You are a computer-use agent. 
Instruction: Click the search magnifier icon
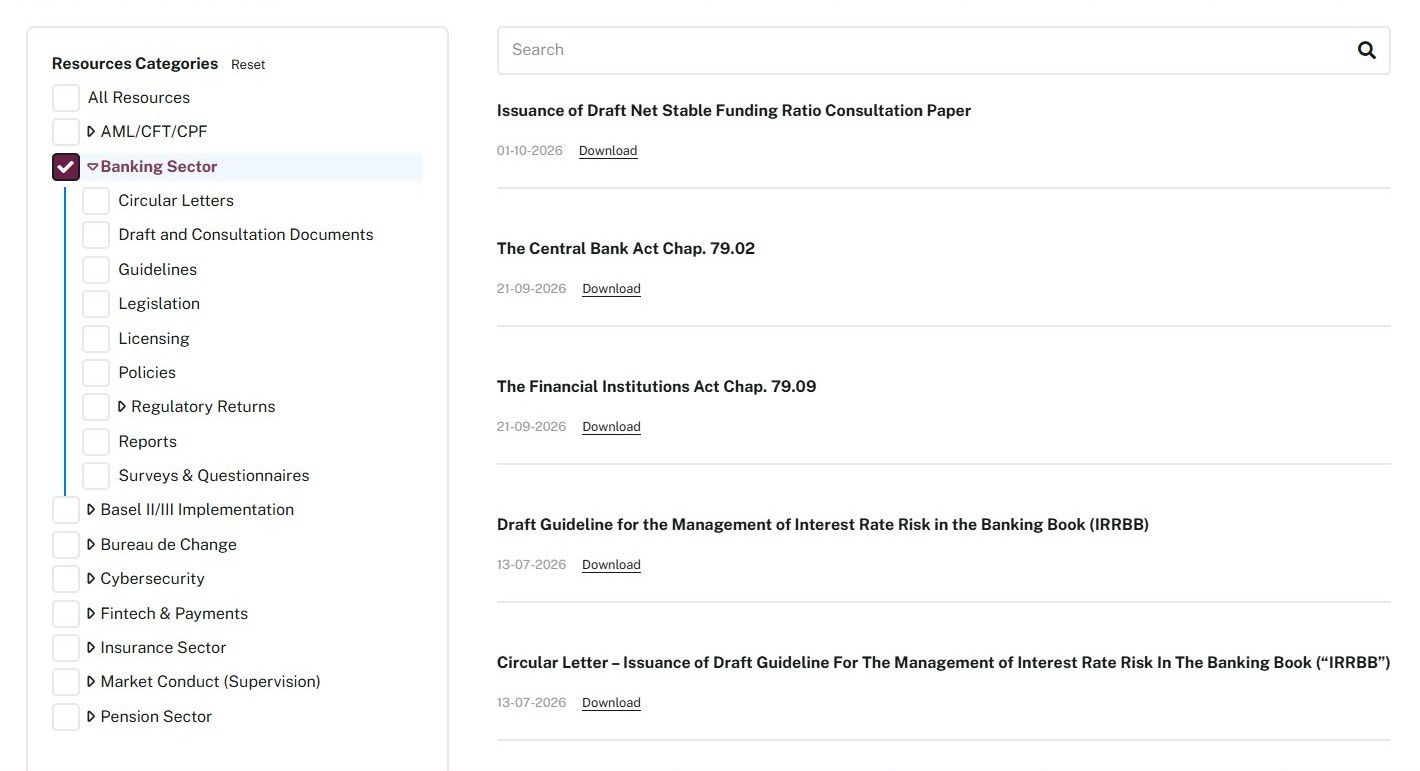pyautogui.click(x=1366, y=50)
